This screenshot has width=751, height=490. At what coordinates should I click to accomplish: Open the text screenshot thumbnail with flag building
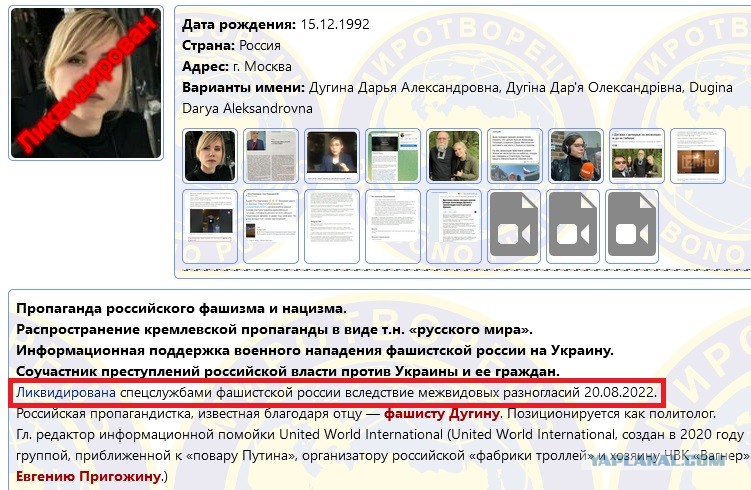tap(514, 156)
